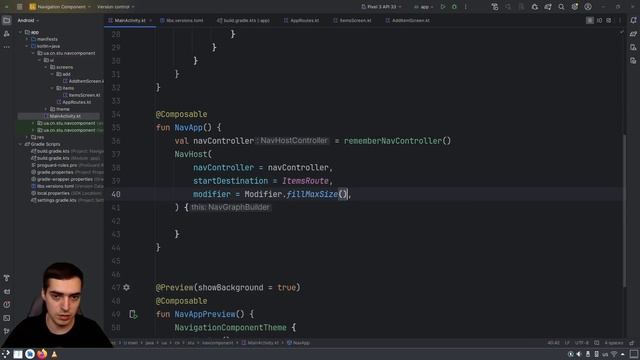Open the More tool windows ellipsis
Viewport: 640px width, 360px height.
click(x=7, y=47)
